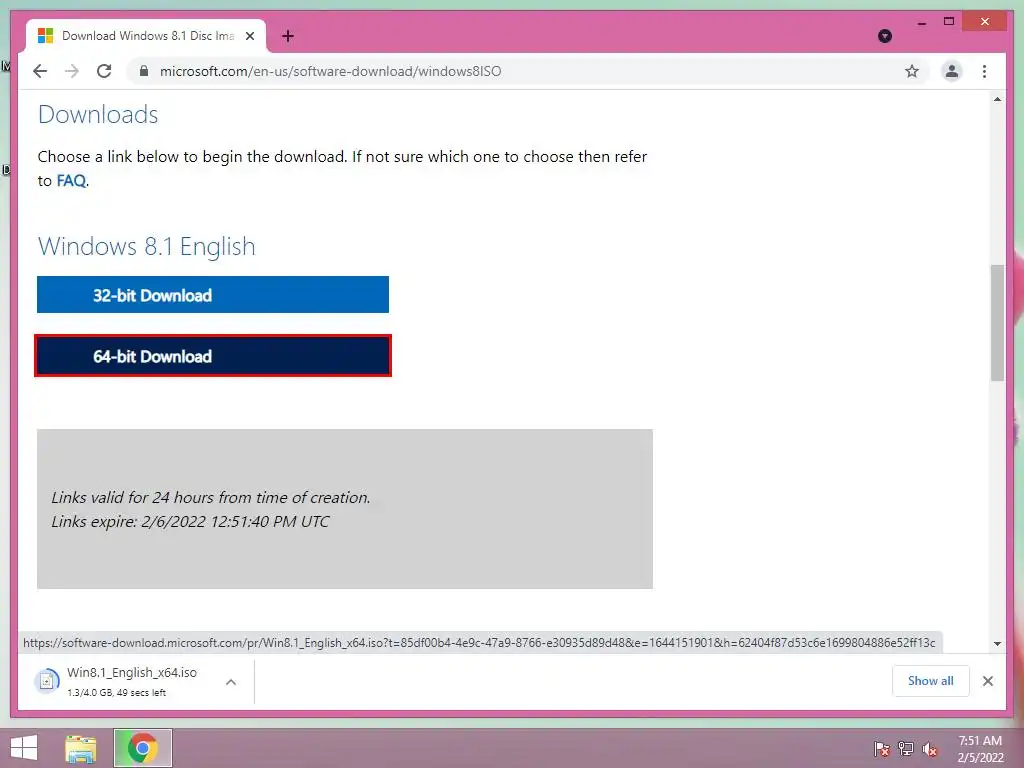This screenshot has width=1024, height=768.
Task: Reload the current page
Action: pos(104,71)
